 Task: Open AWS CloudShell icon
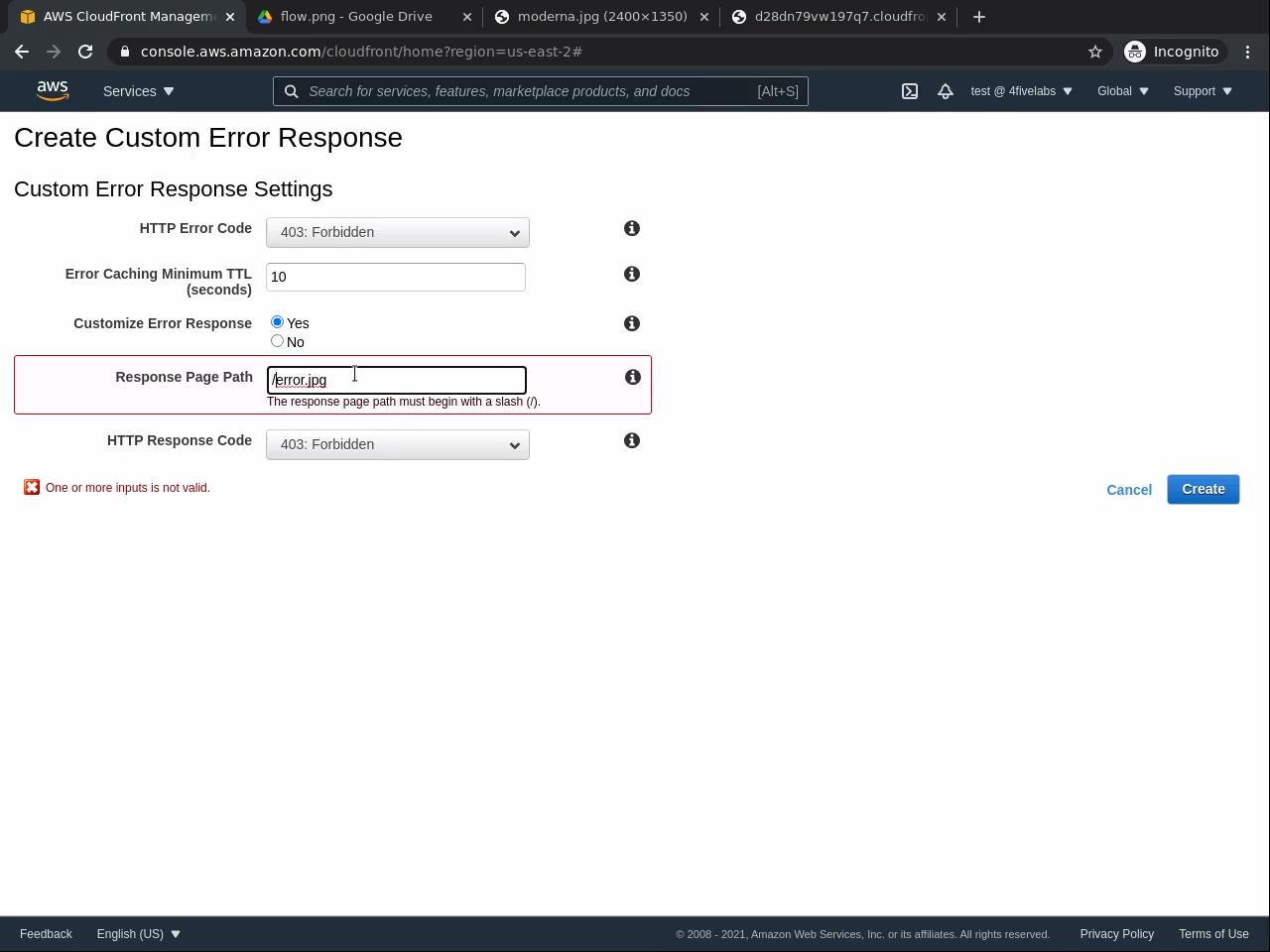(x=910, y=91)
